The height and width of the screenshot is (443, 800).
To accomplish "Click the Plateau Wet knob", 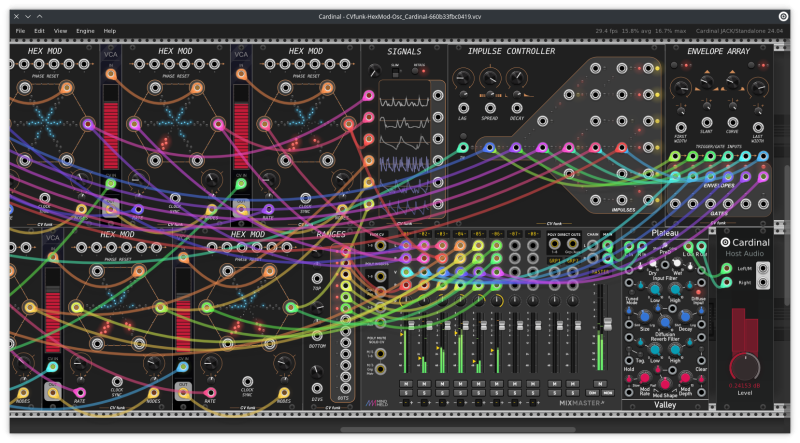I will coord(677,264).
